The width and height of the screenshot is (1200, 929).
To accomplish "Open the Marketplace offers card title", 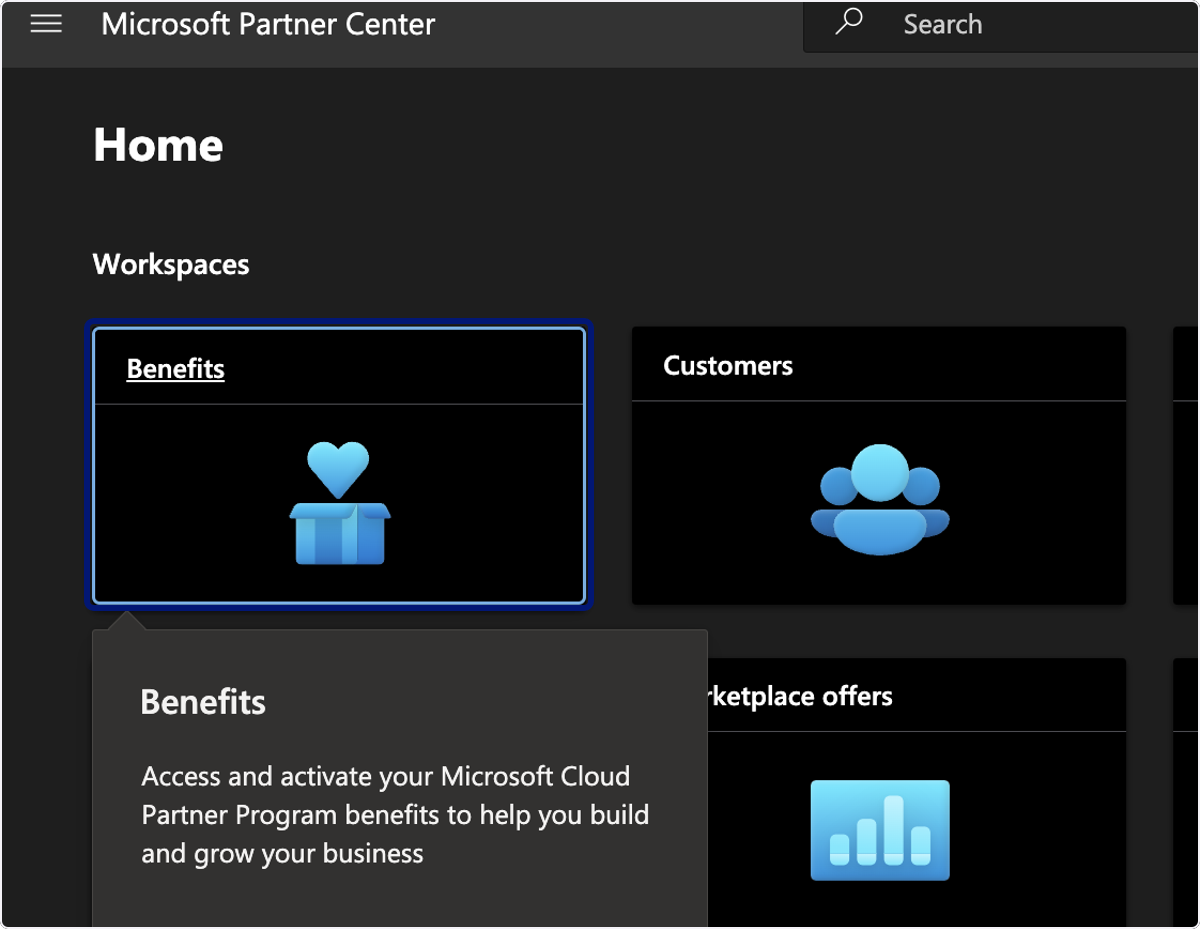I will 800,696.
